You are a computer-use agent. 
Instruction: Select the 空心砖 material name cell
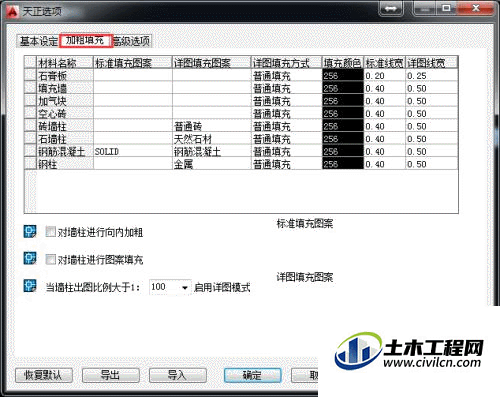coord(65,114)
